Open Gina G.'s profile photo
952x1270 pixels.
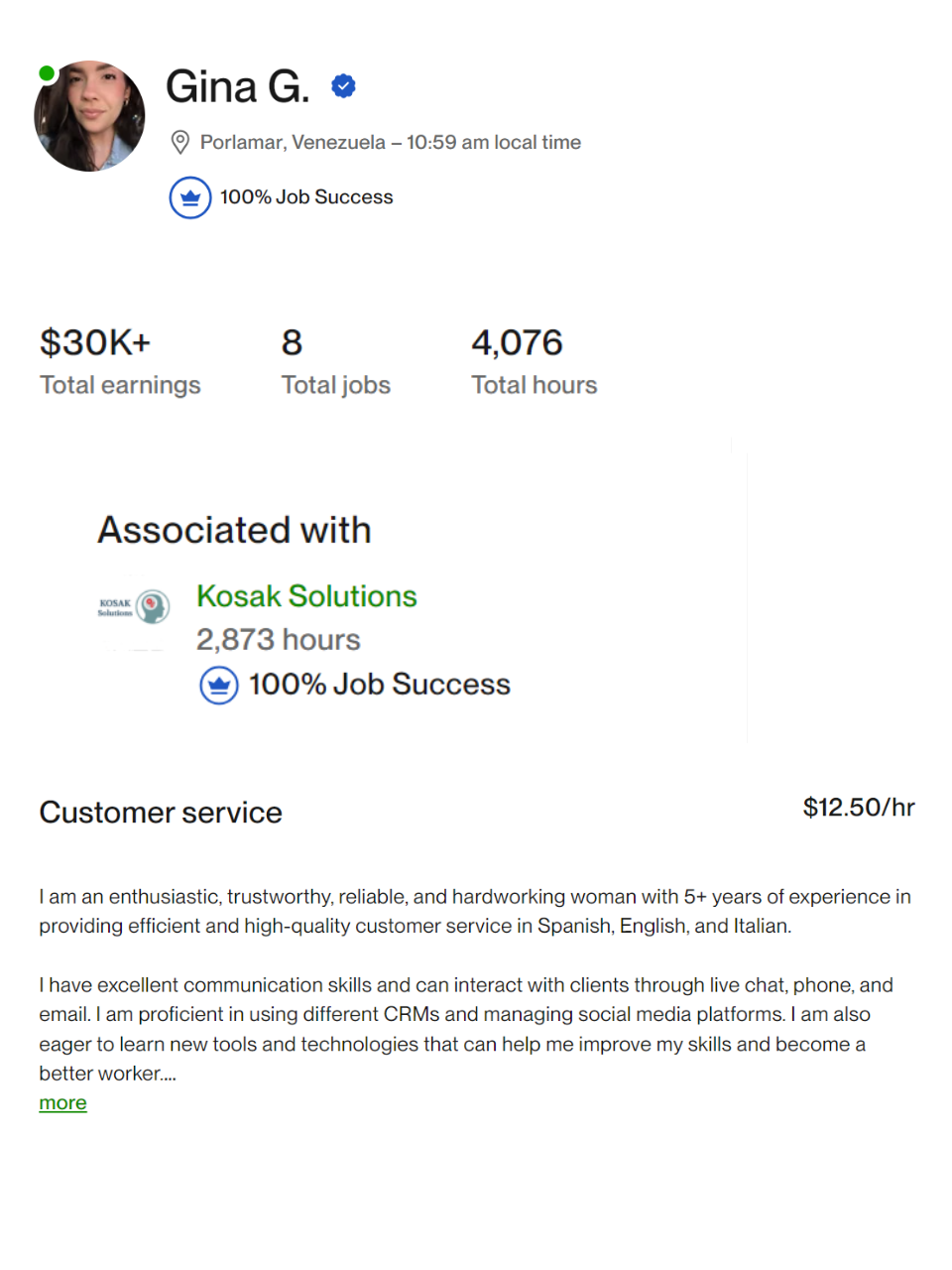(90, 117)
